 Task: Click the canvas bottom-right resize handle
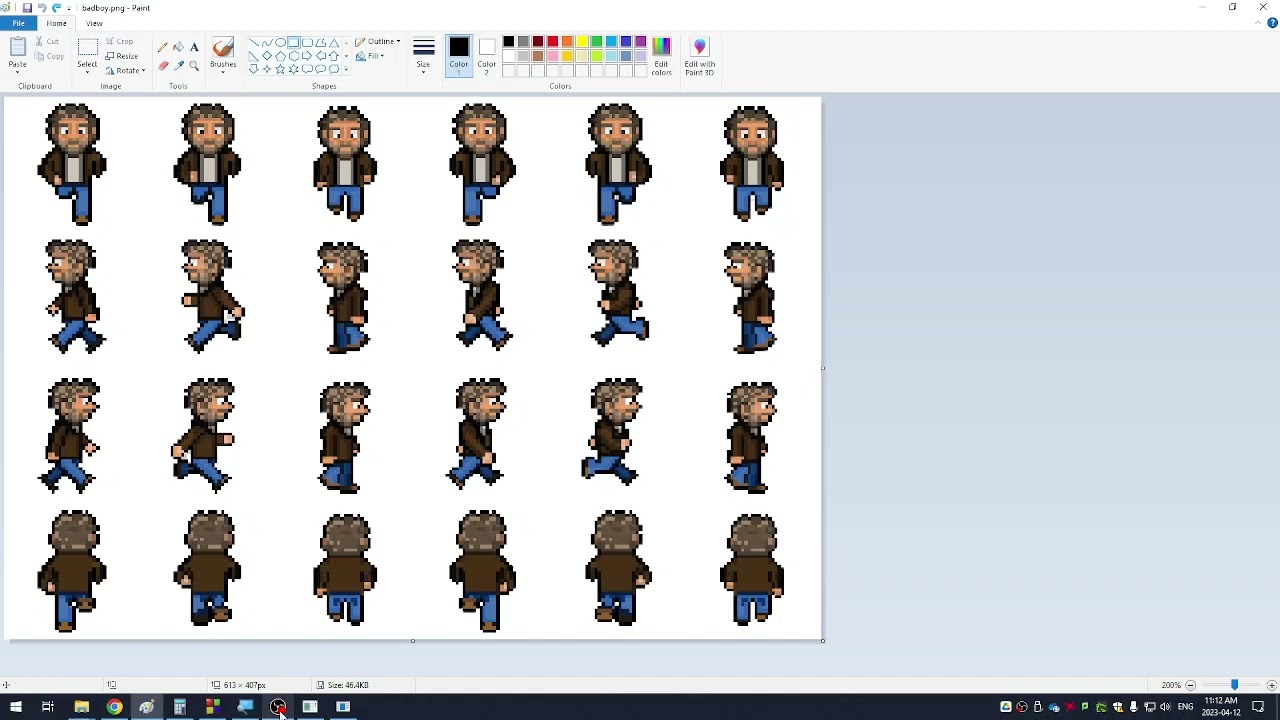click(x=823, y=641)
